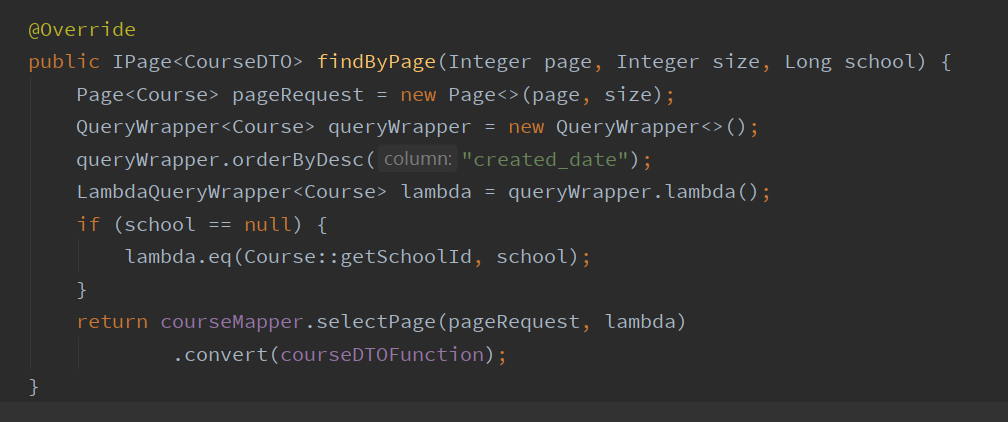Click the pageRequest variable declaration
The image size is (1008, 422).
(x=298, y=95)
